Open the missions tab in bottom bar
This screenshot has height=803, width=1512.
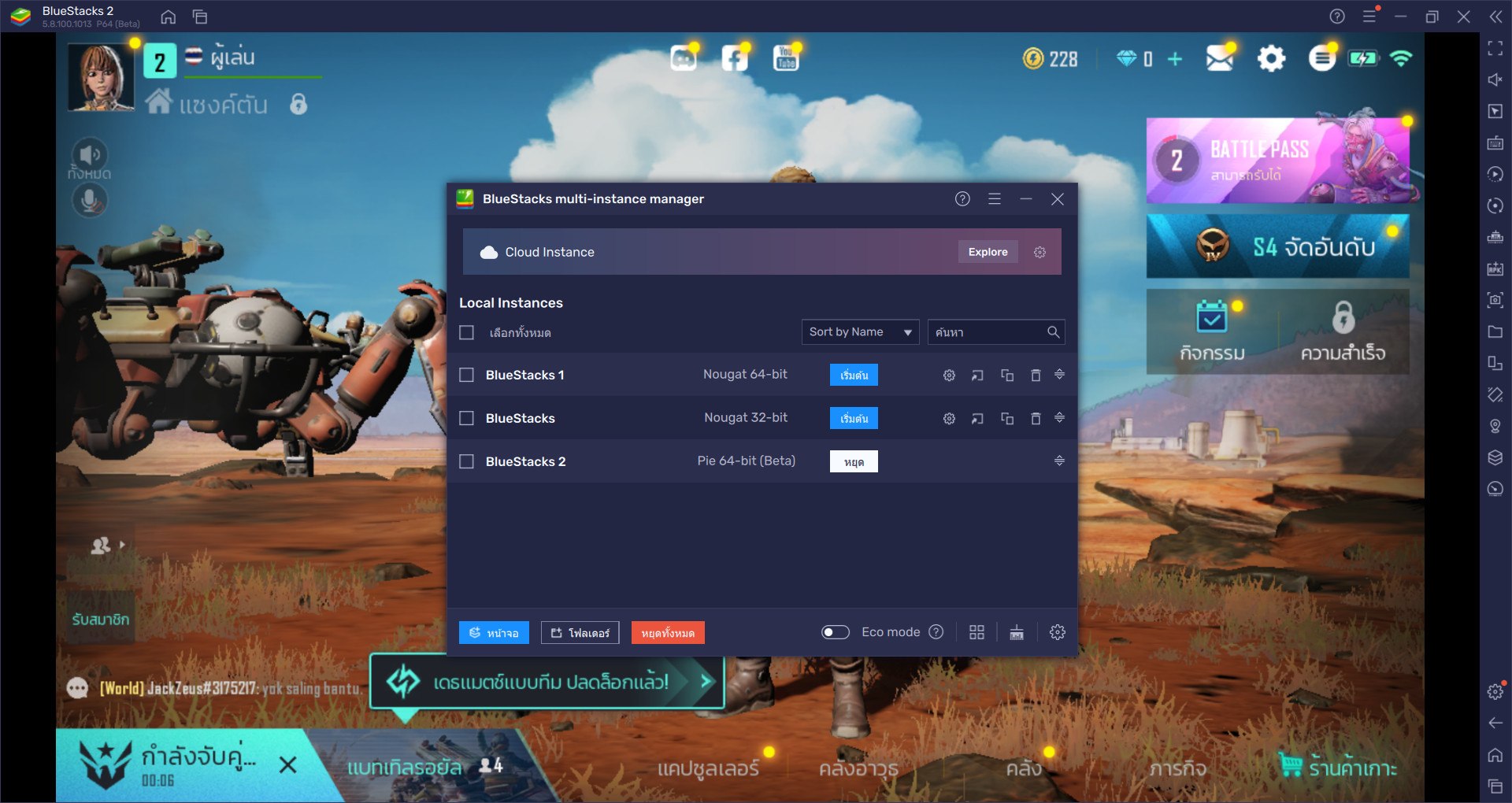[1177, 768]
